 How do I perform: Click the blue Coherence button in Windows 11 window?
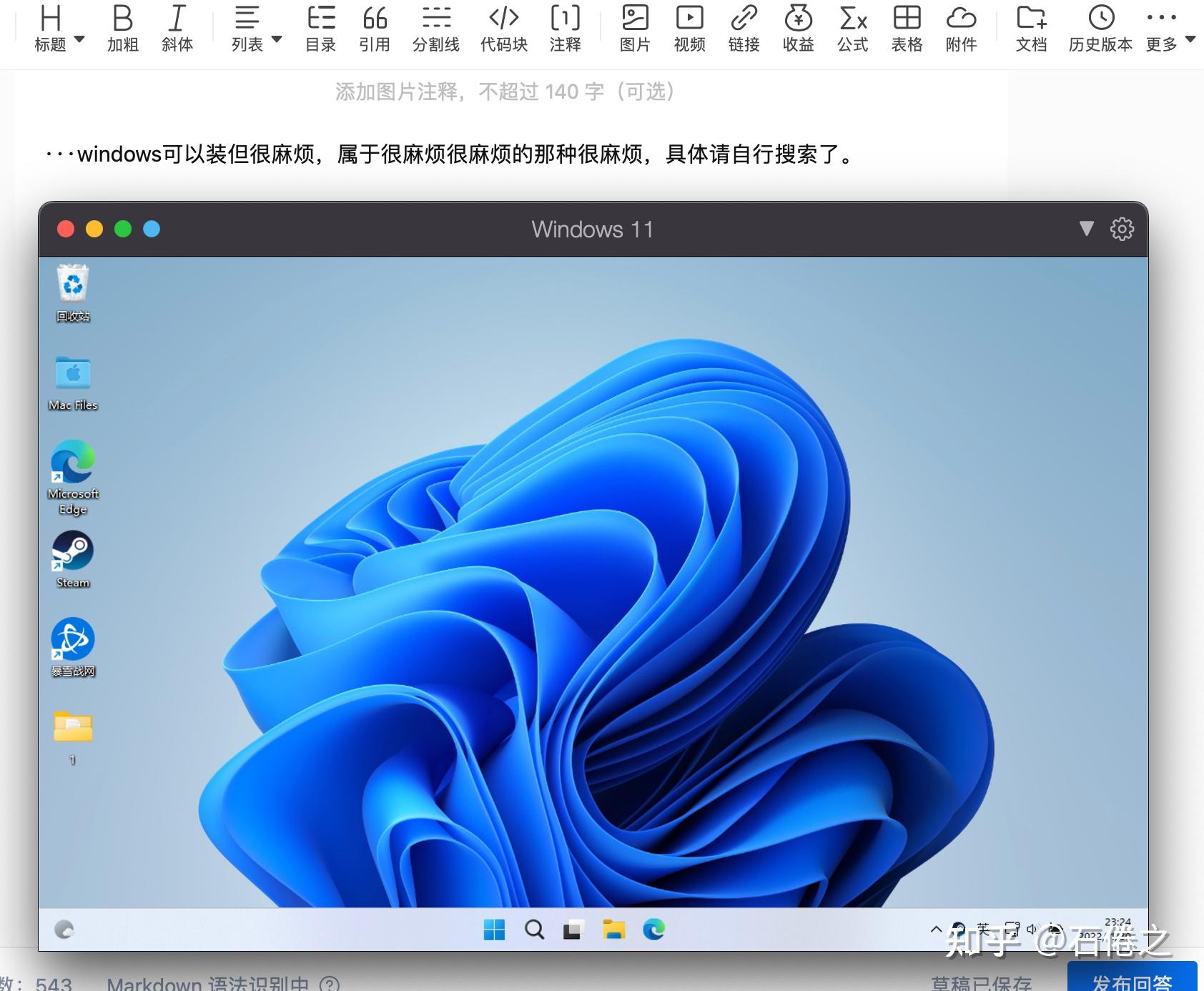152,229
